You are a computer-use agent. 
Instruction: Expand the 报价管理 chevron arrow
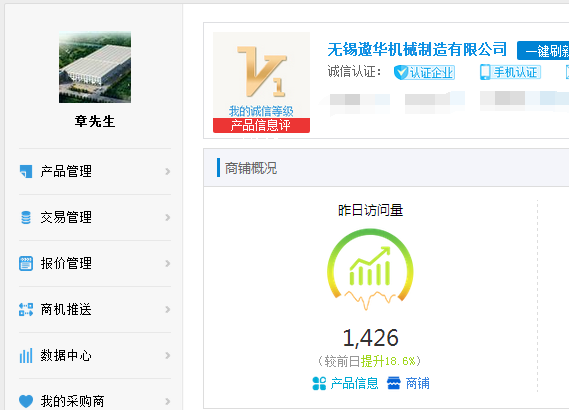[x=167, y=263]
